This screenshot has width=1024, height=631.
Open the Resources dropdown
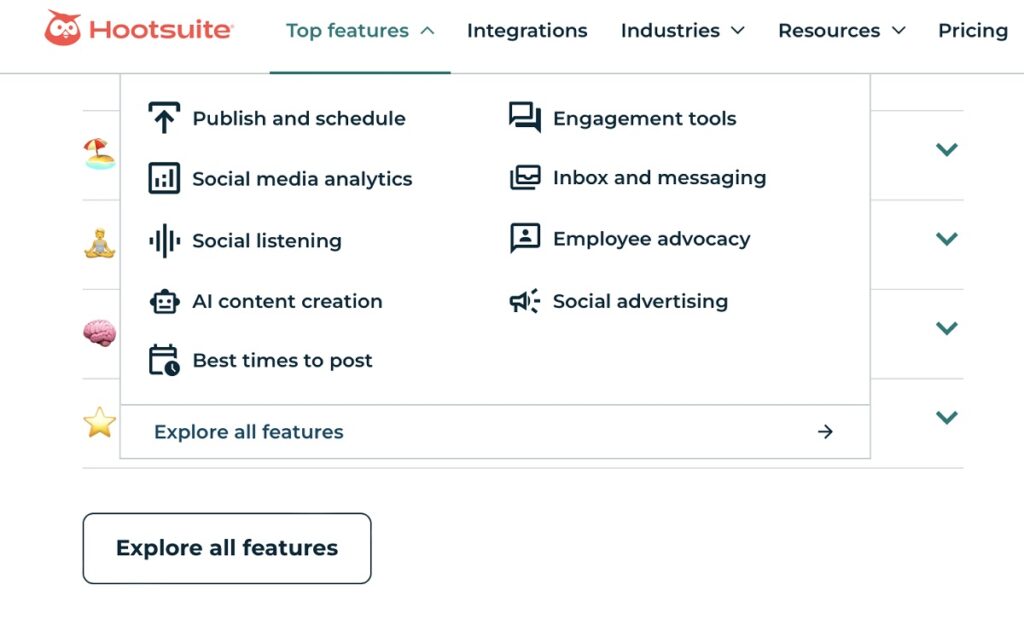pos(841,30)
